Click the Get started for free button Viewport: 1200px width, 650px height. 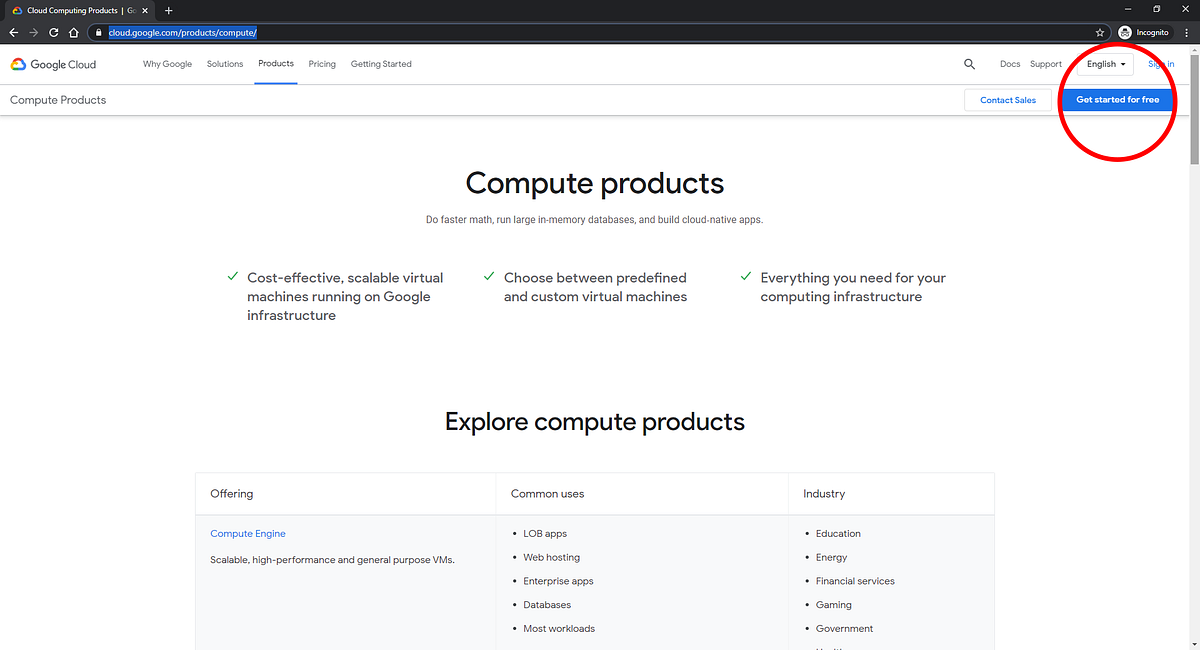click(1117, 99)
